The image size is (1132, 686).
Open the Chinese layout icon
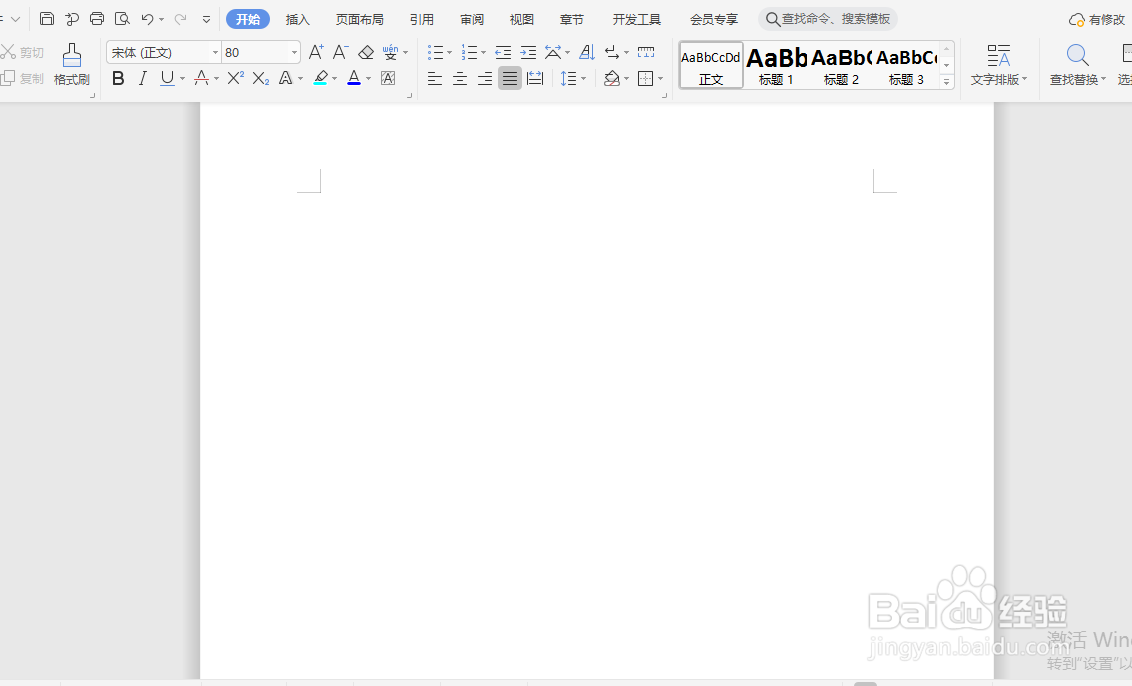pyautogui.click(x=553, y=52)
